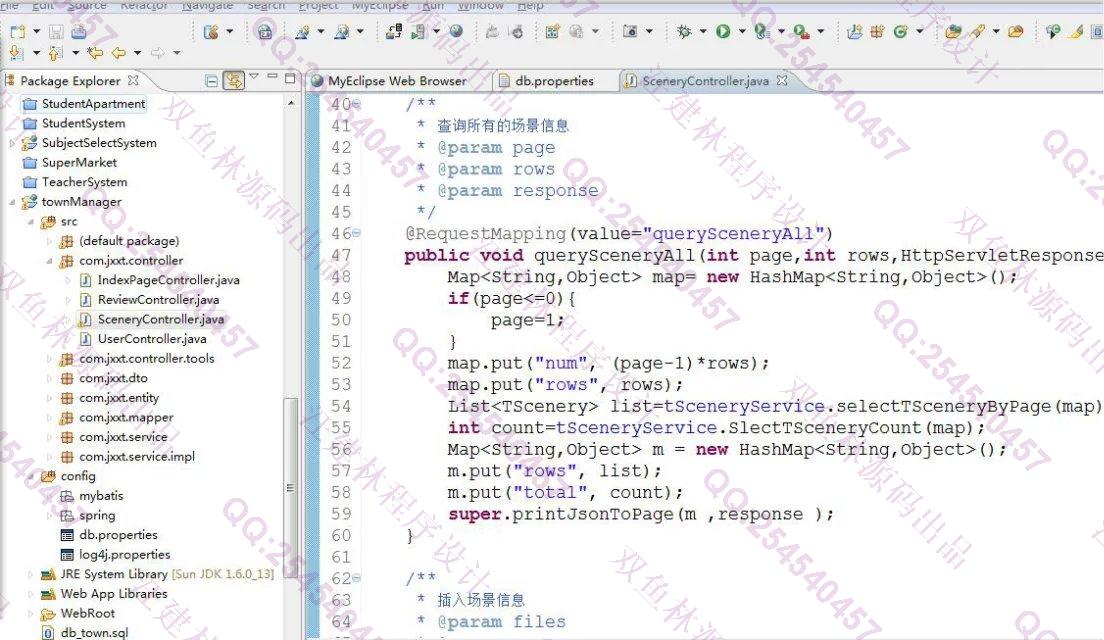1104x640 pixels.
Task: Open the MyEclipse web browser globe icon
Action: click(456, 32)
